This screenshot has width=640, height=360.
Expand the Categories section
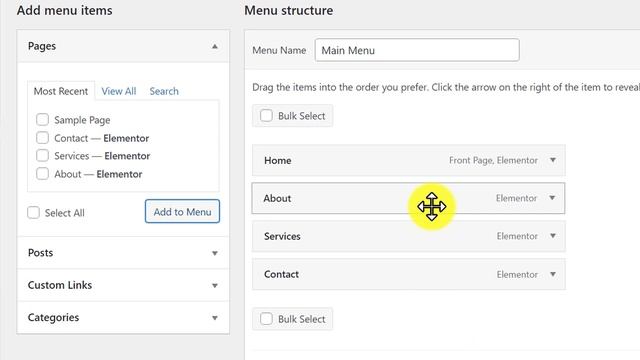point(123,317)
